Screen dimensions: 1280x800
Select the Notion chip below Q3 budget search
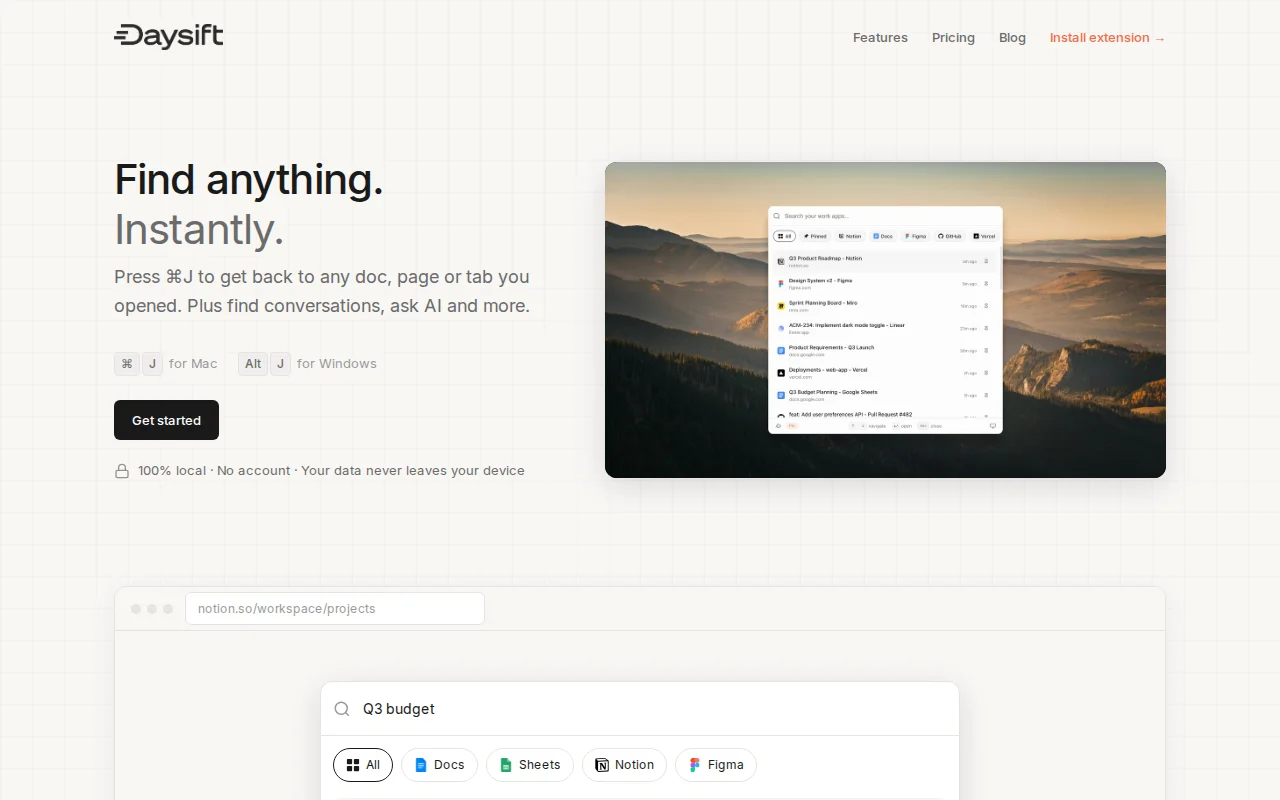[624, 765]
